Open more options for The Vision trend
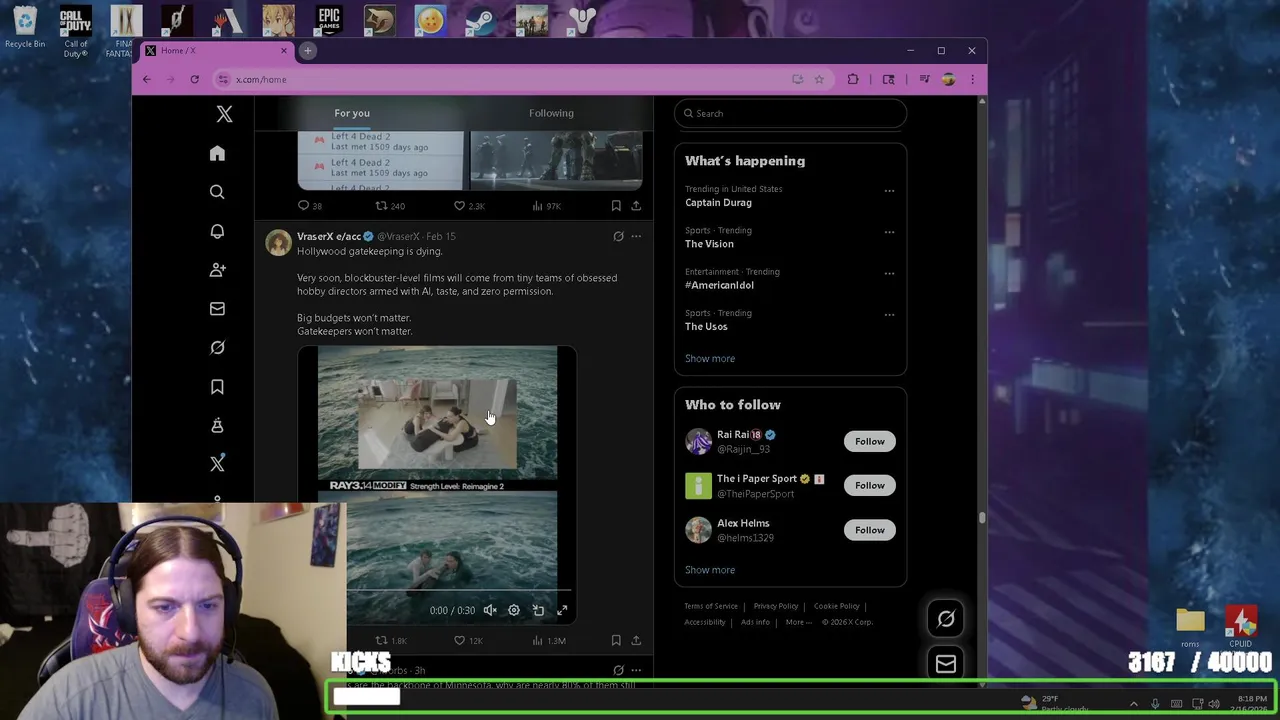This screenshot has height=720, width=1280. click(889, 232)
